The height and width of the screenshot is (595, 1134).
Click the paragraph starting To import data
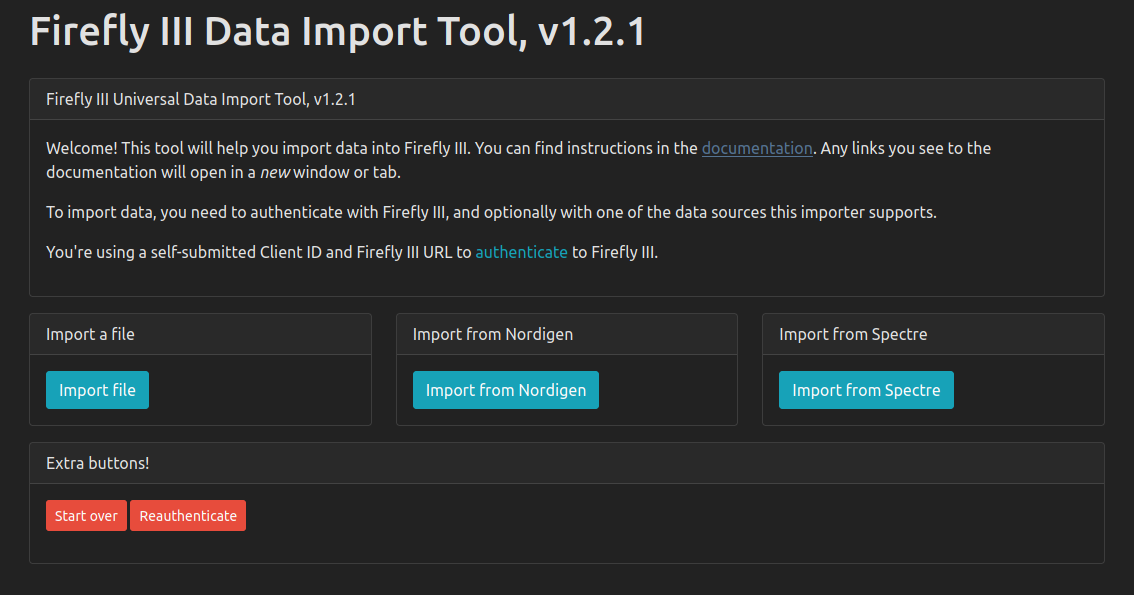[491, 213]
